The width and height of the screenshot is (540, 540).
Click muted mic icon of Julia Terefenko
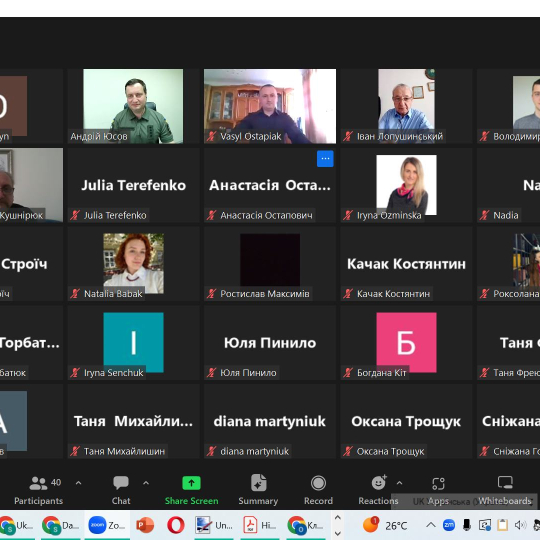[x=75, y=215]
